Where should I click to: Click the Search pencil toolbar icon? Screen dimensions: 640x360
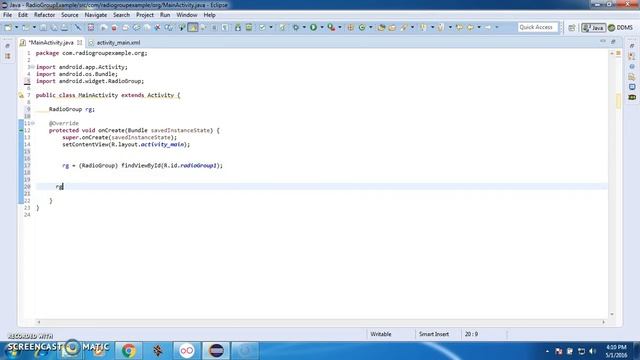click(x=404, y=27)
